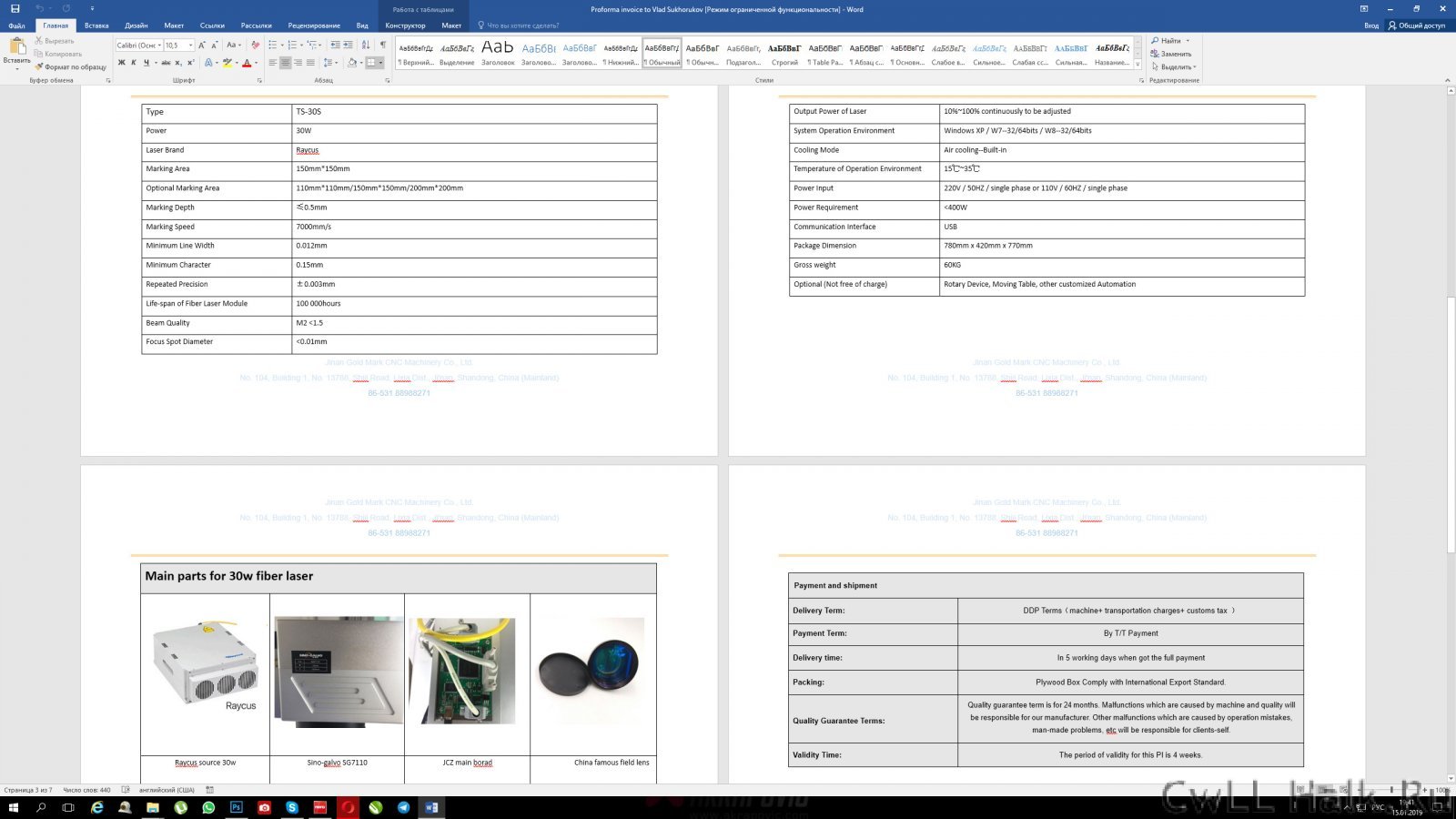Open the Рецензирование ribbon tab
The width and height of the screenshot is (1456, 819).
tap(314, 25)
